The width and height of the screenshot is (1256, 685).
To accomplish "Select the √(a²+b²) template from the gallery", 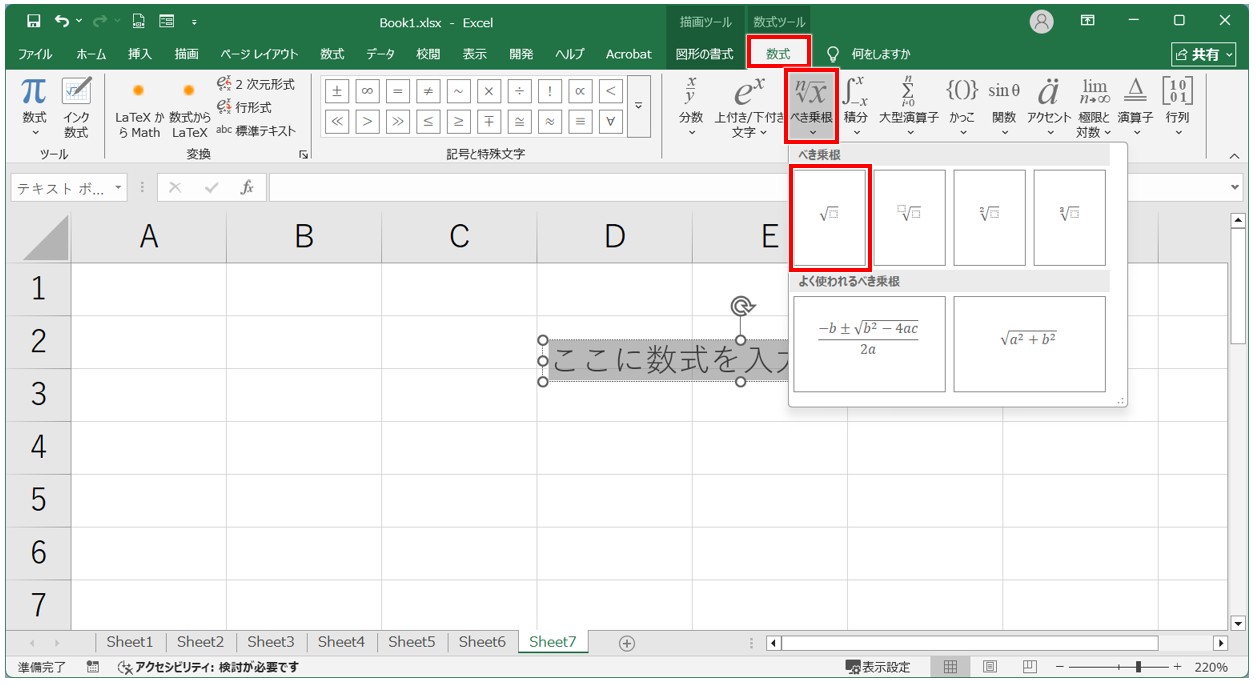I will pyautogui.click(x=1031, y=344).
